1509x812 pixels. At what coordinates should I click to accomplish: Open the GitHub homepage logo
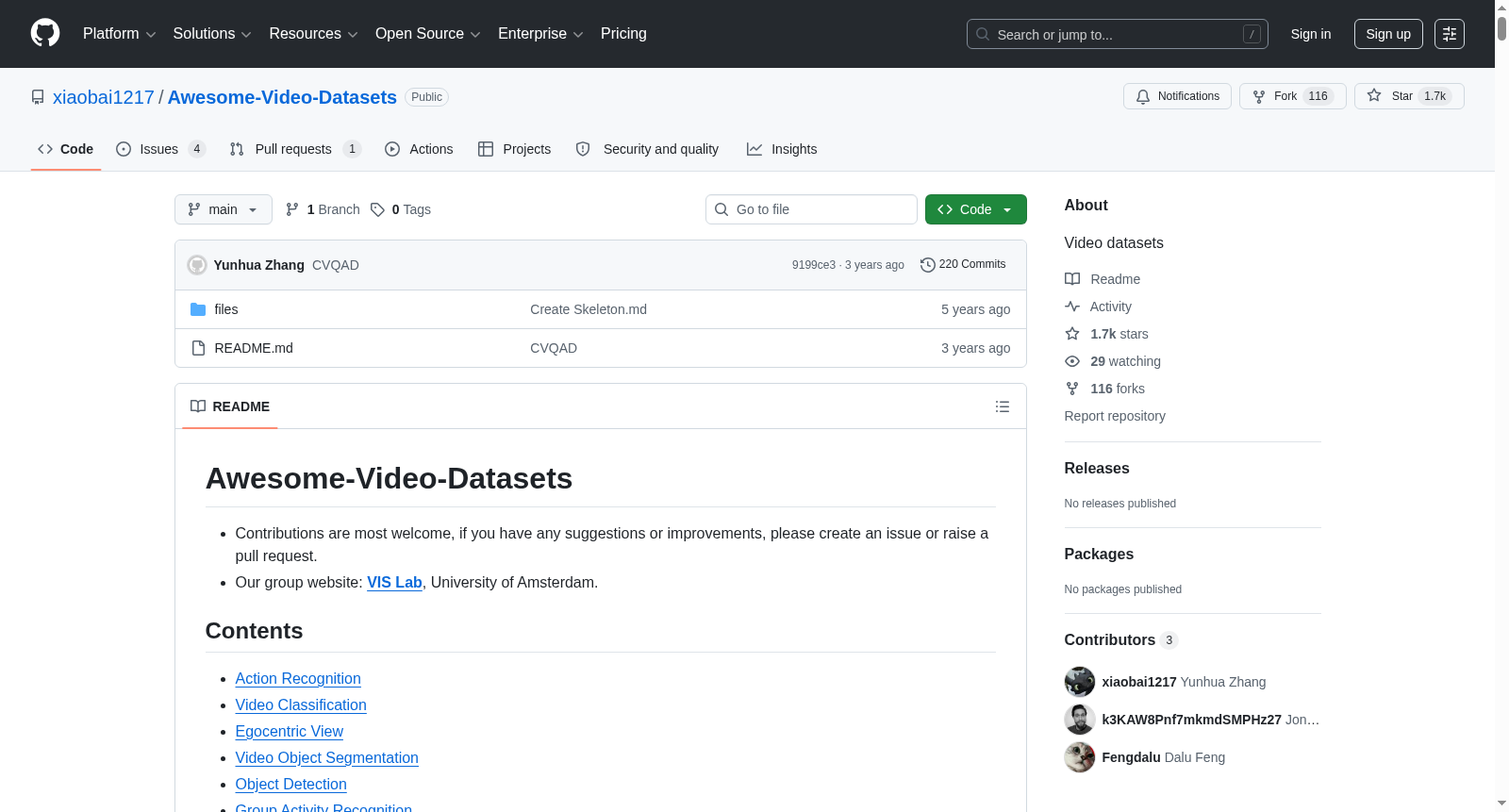[x=45, y=33]
